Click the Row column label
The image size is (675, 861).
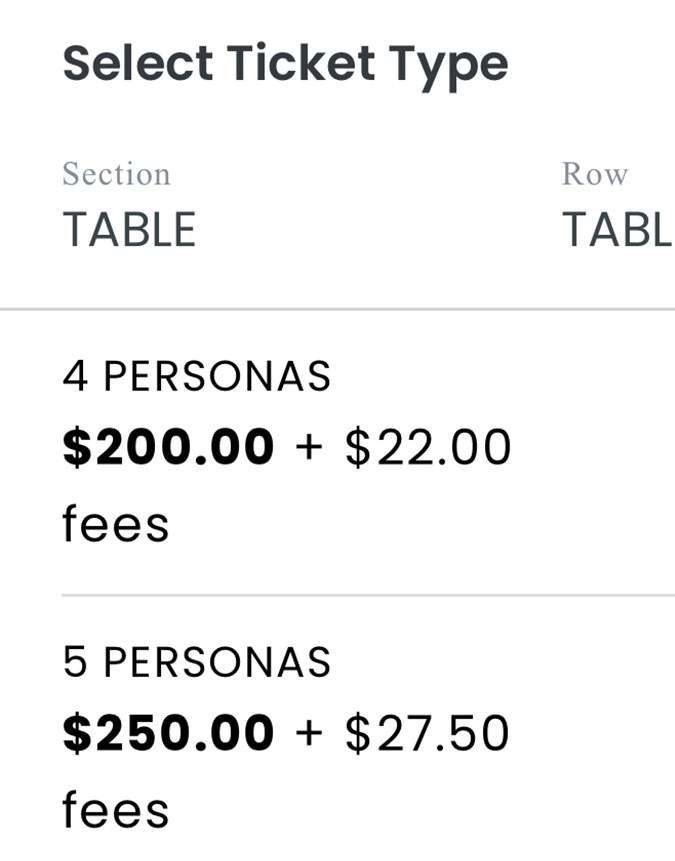pyautogui.click(x=595, y=174)
